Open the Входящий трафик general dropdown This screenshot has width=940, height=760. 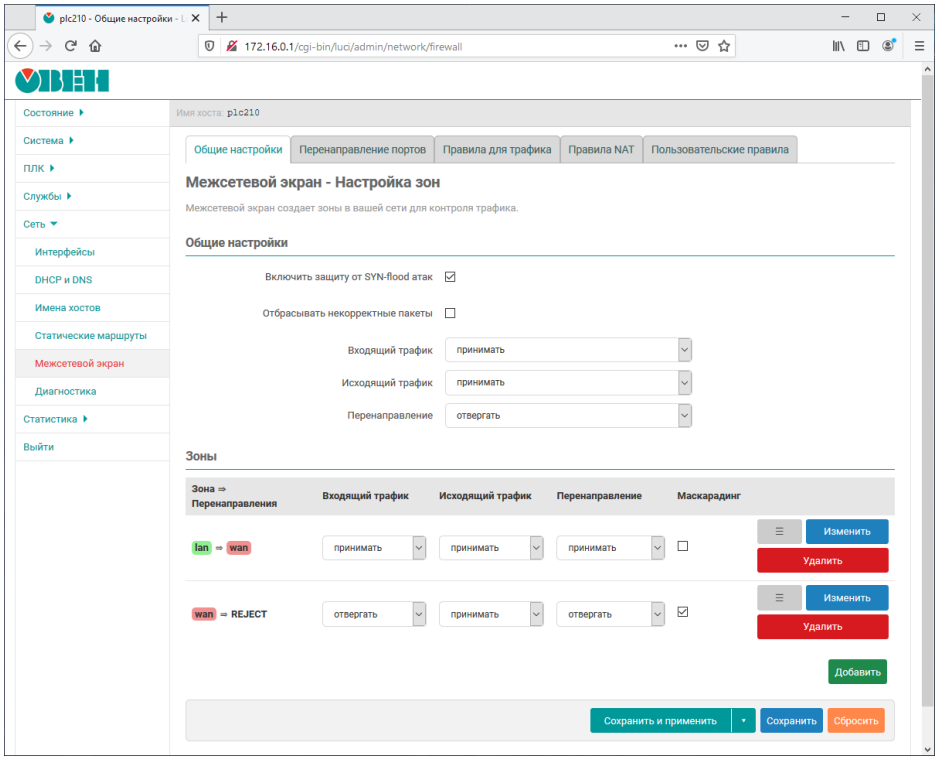[x=568, y=350]
